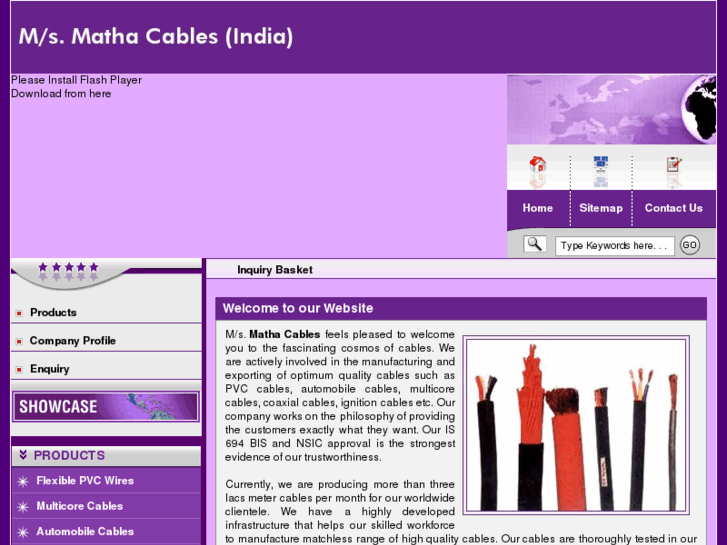Click the chevron icon beside PRODUCTS heading
This screenshot has width=727, height=545.
tap(23, 455)
